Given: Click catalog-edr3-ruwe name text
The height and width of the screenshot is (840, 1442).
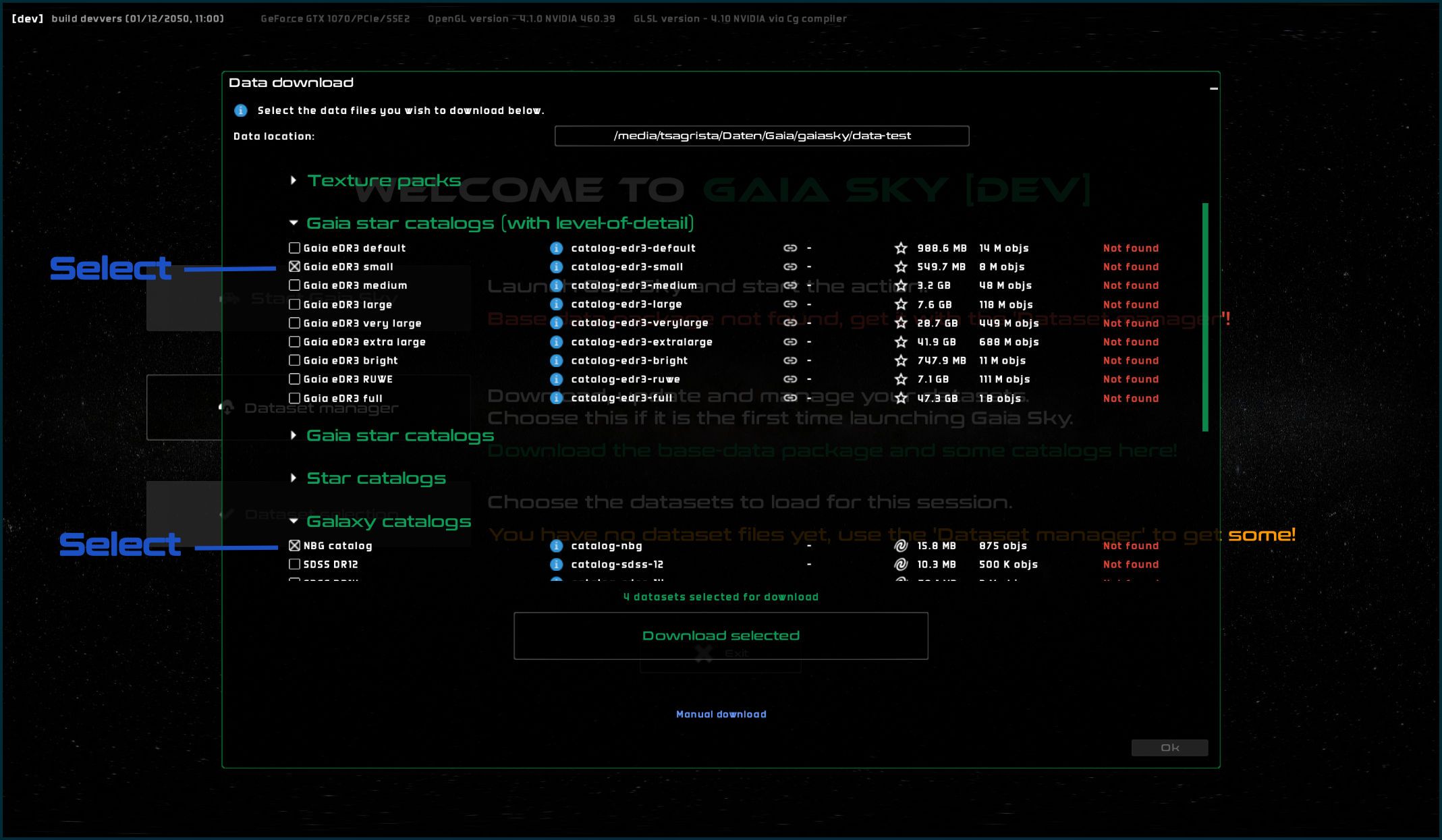Looking at the screenshot, I should 626,379.
